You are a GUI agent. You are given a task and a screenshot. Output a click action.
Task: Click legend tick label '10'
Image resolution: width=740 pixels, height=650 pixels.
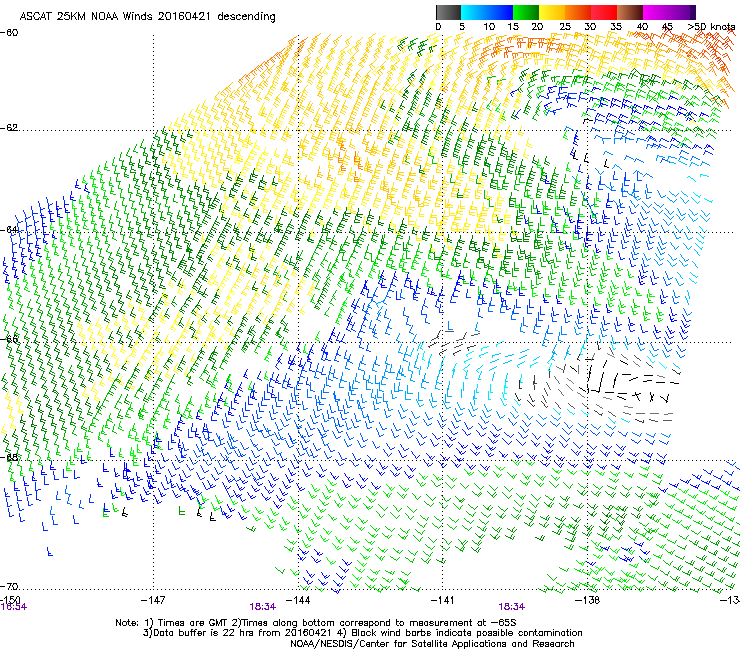489,27
